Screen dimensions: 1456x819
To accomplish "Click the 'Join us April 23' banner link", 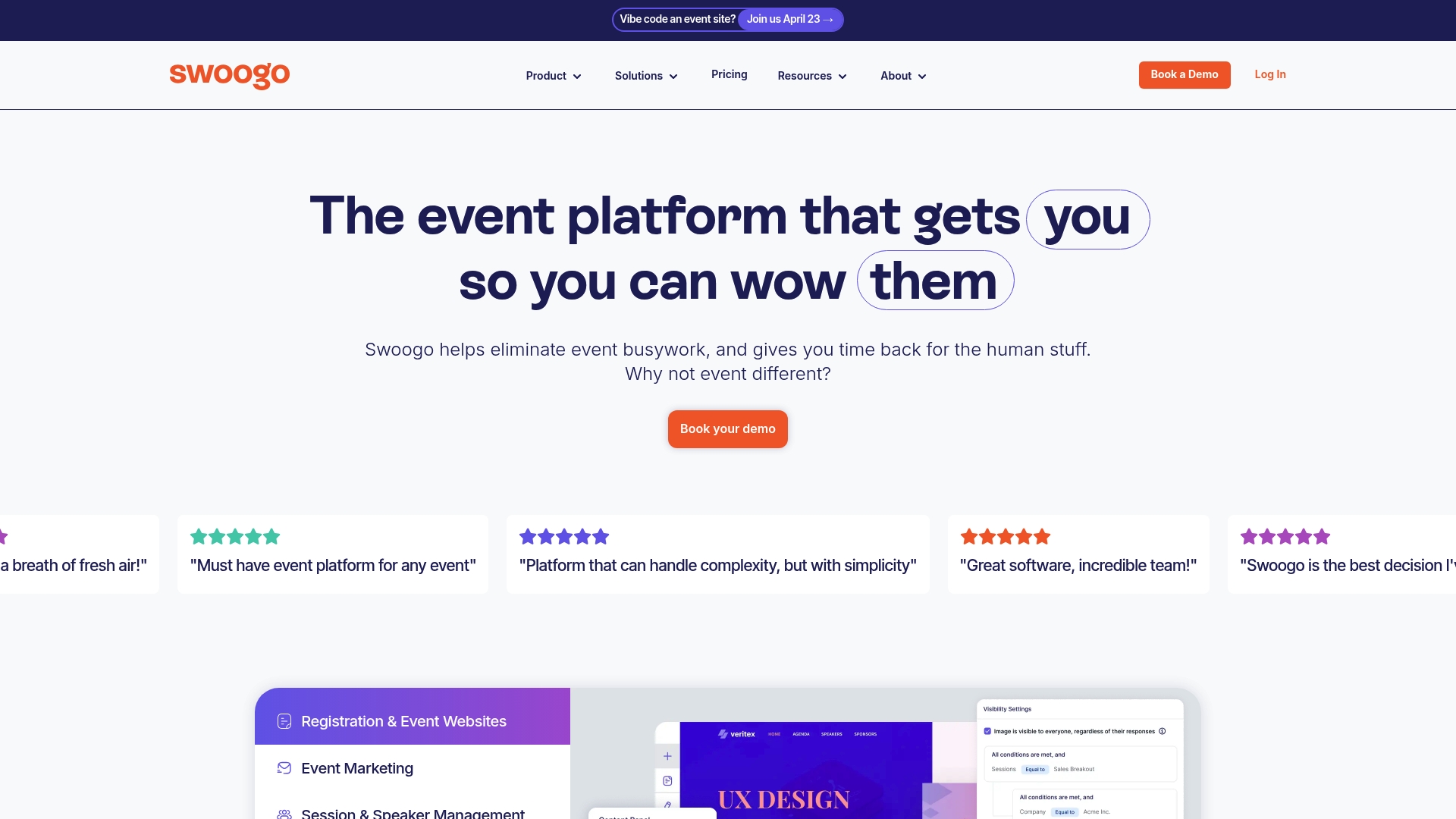I will click(x=789, y=19).
